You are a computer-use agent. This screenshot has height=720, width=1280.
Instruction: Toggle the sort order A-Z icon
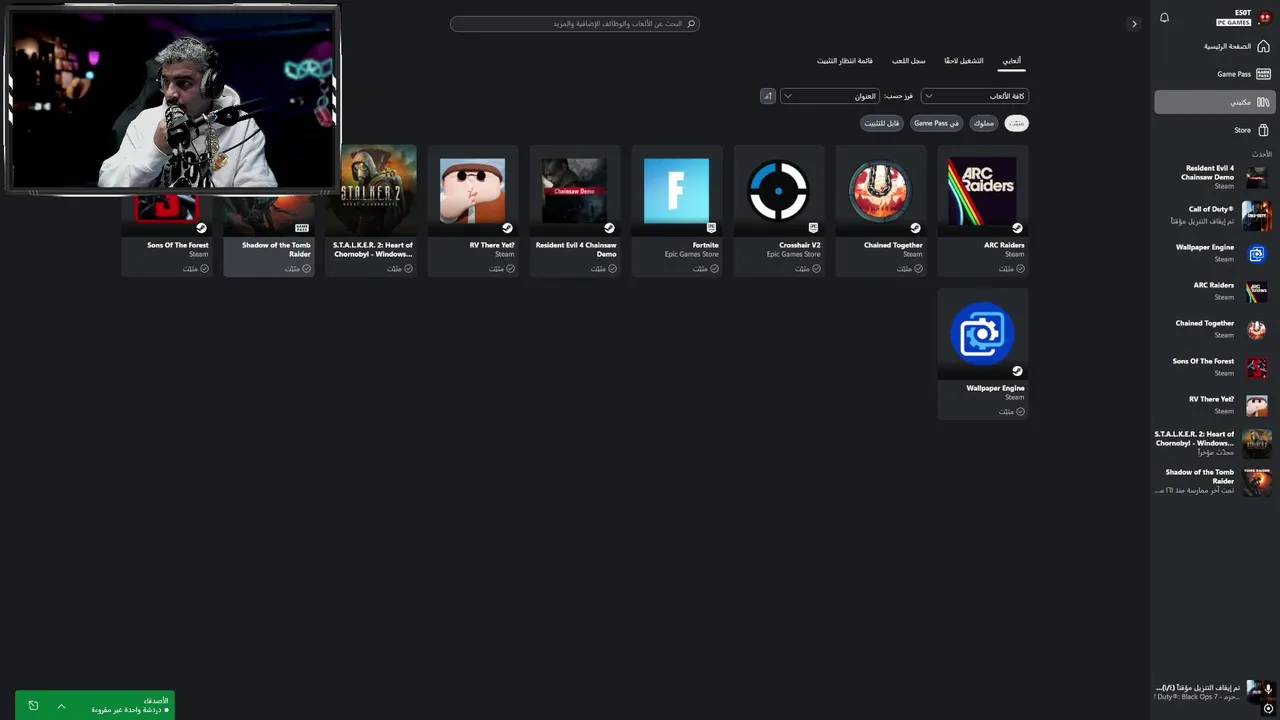768,96
